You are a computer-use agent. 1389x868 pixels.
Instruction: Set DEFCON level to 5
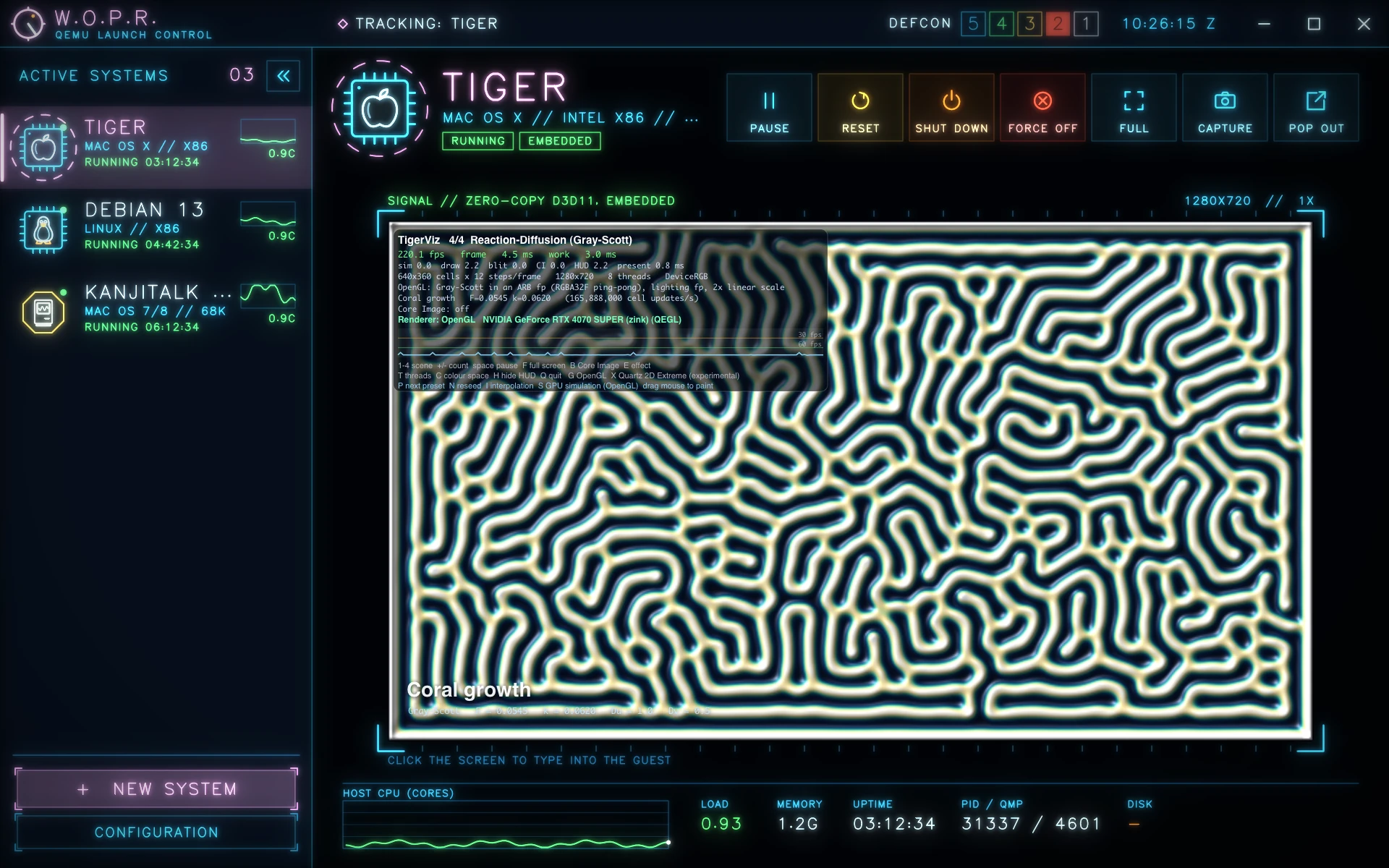tap(973, 24)
